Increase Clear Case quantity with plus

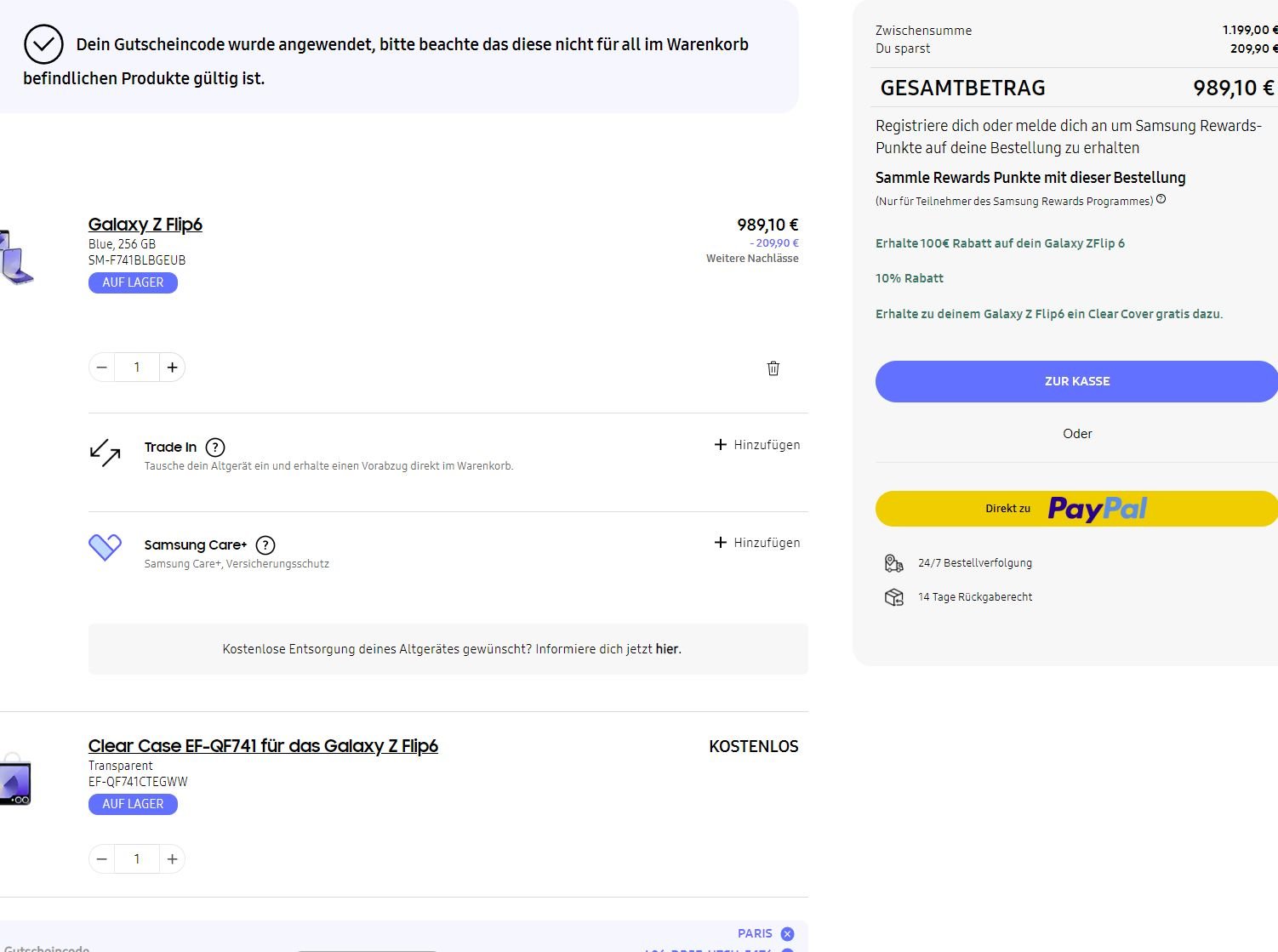[173, 859]
